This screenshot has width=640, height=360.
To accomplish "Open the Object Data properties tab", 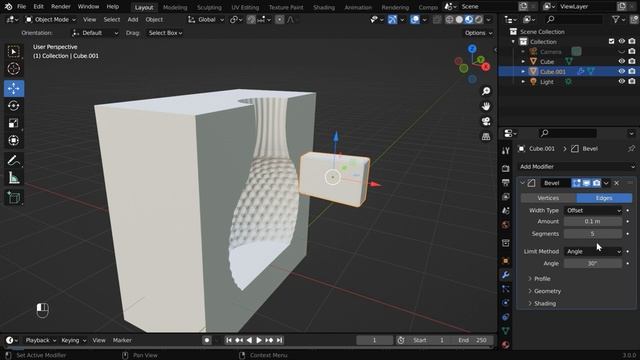I will tap(506, 331).
